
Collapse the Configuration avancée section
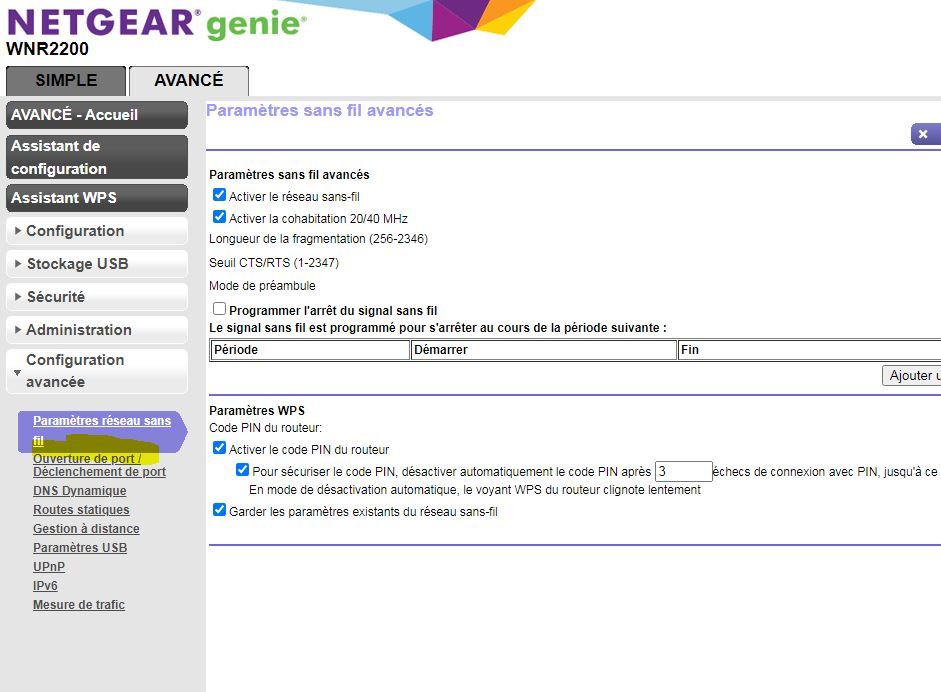point(97,371)
